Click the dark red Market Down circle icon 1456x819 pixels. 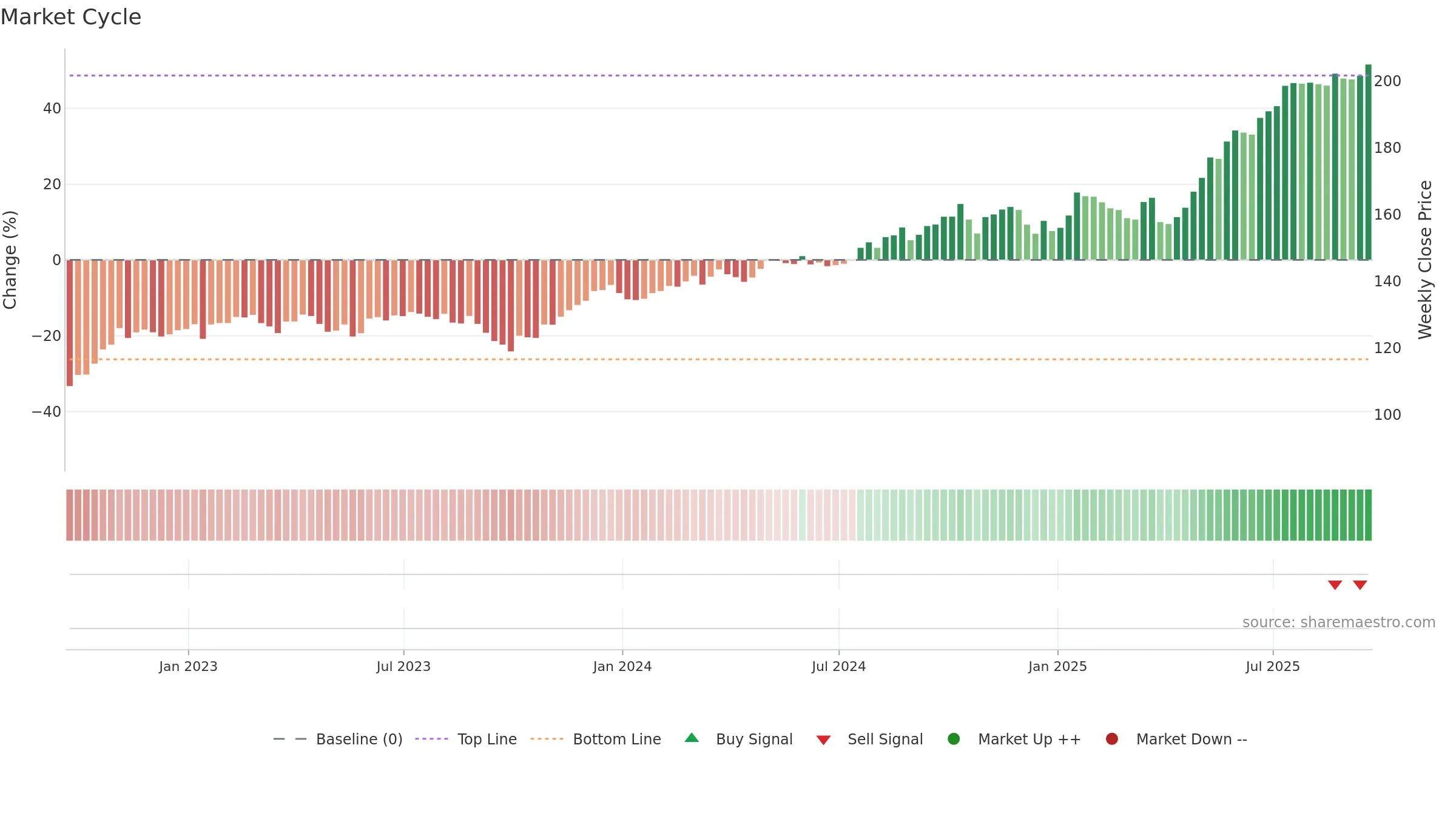pyautogui.click(x=1112, y=739)
